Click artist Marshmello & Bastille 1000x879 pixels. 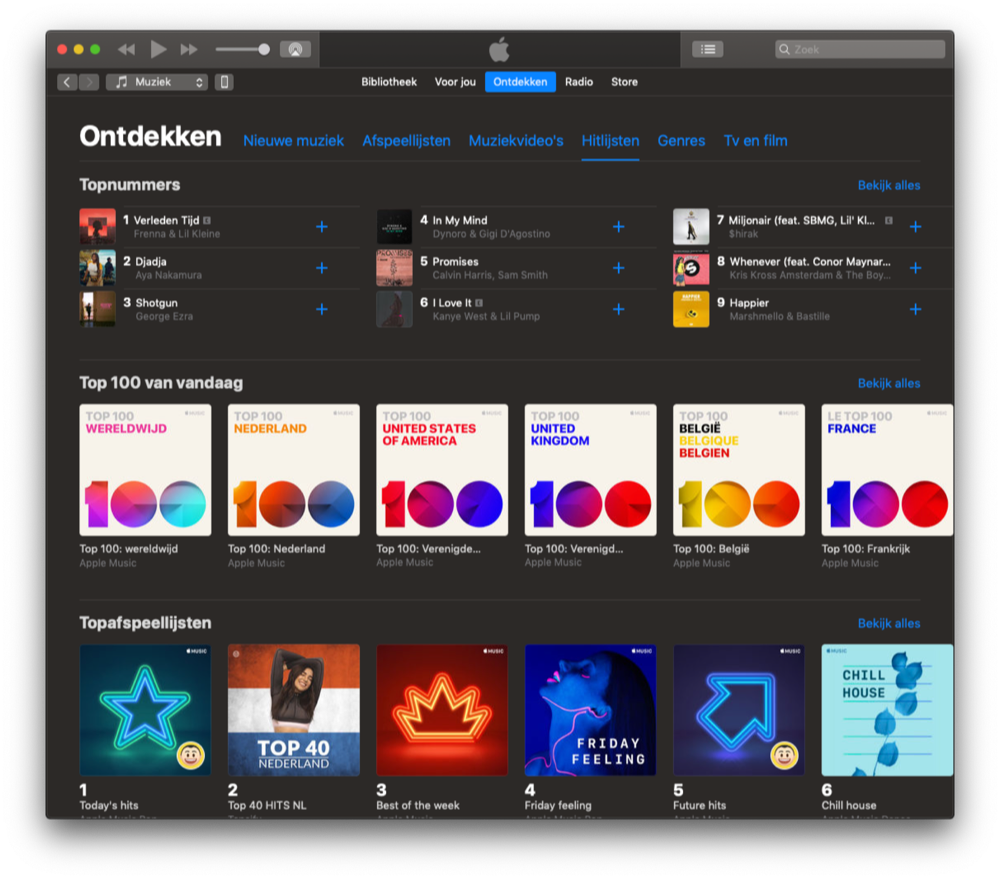pyautogui.click(x=779, y=316)
